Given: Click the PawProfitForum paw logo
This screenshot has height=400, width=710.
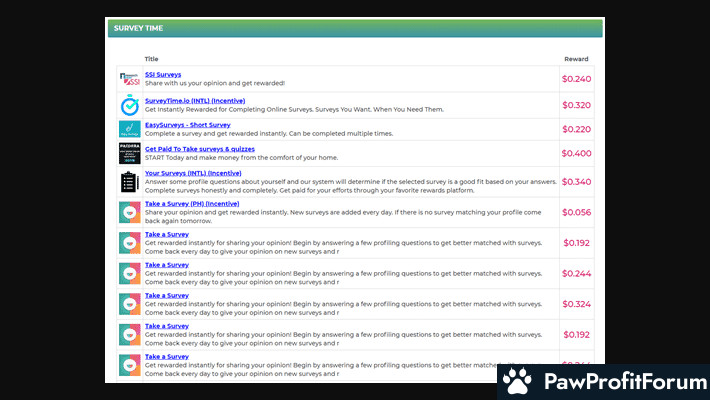Looking at the screenshot, I should point(517,381).
